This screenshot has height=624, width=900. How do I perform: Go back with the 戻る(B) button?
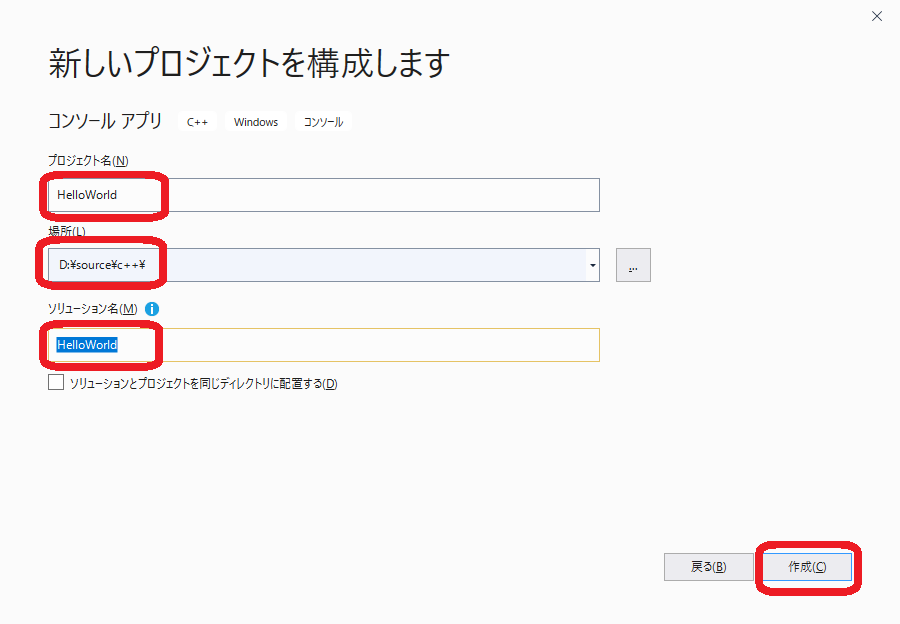(x=708, y=567)
